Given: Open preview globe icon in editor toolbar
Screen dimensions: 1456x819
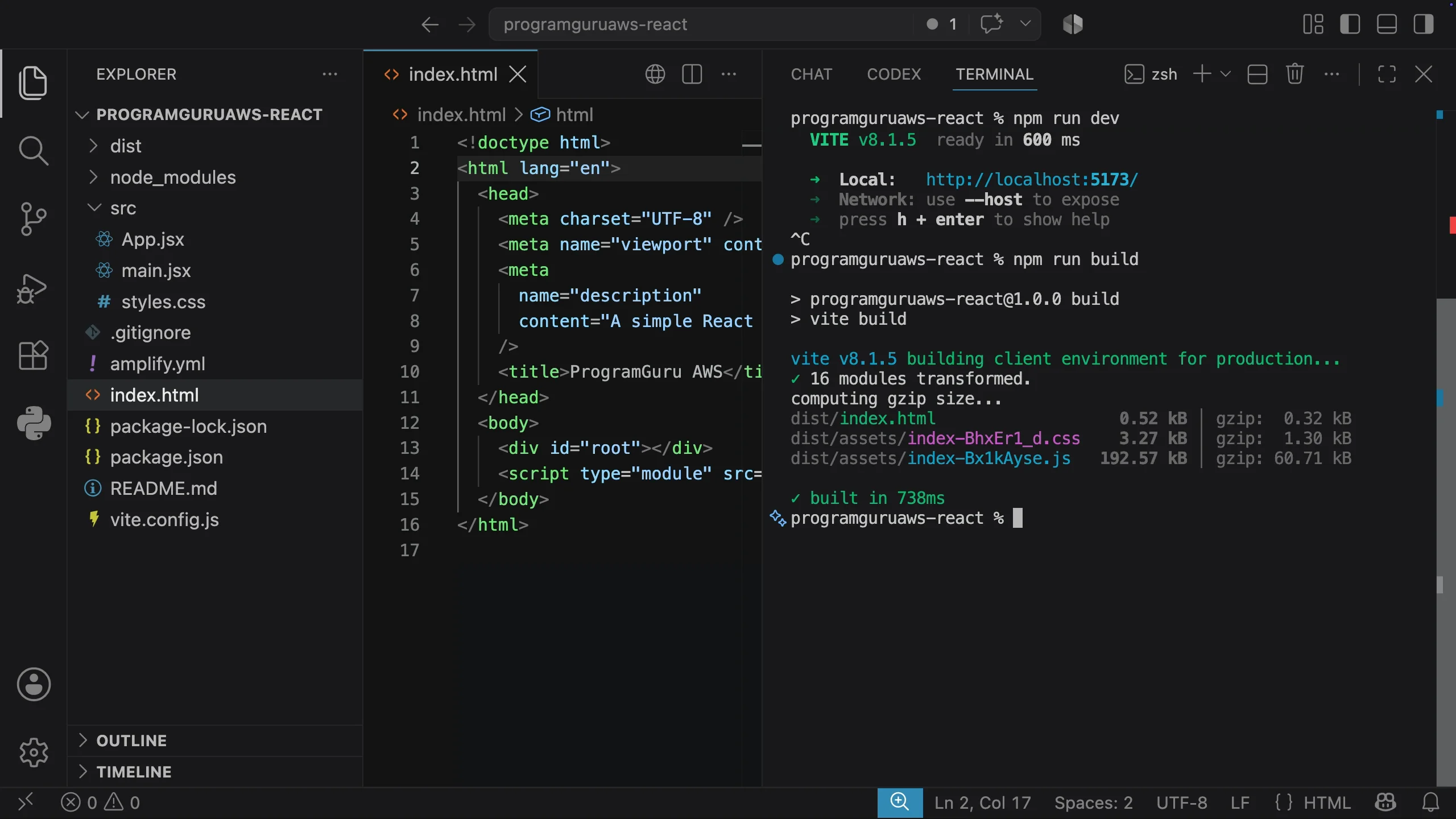Looking at the screenshot, I should point(655,74).
